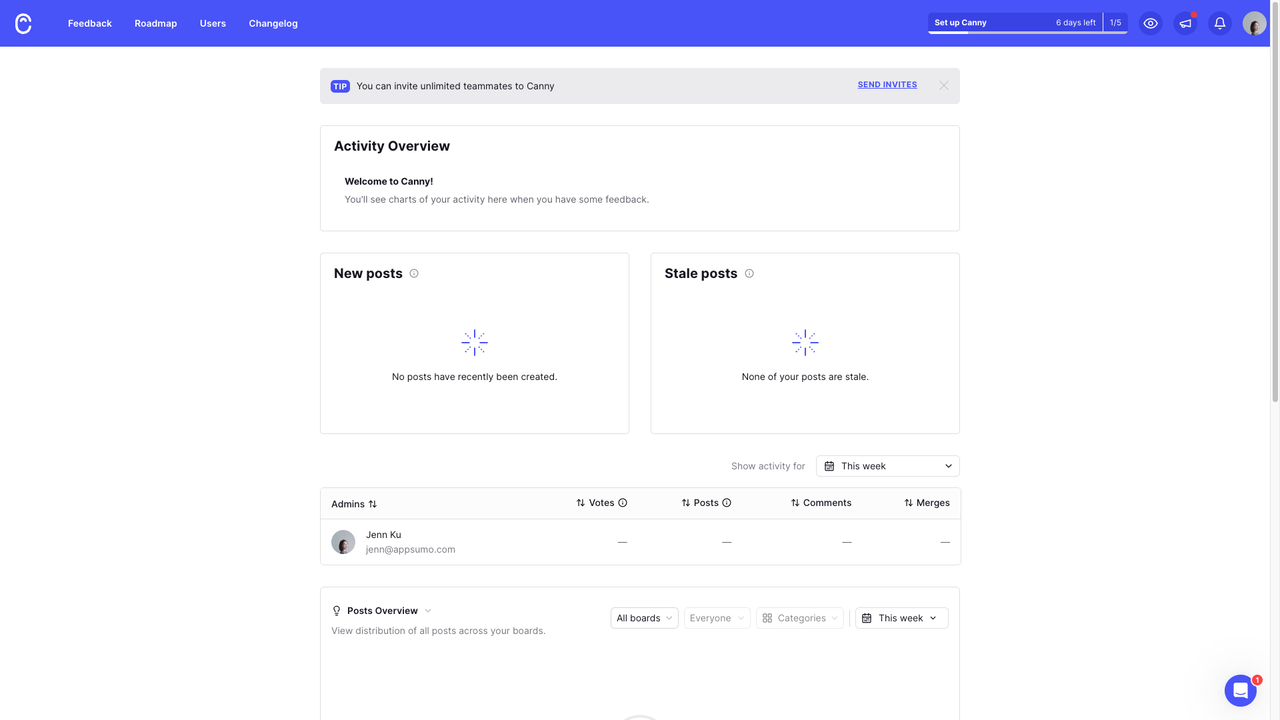Open Posts Overview This week dropdown

(x=902, y=618)
